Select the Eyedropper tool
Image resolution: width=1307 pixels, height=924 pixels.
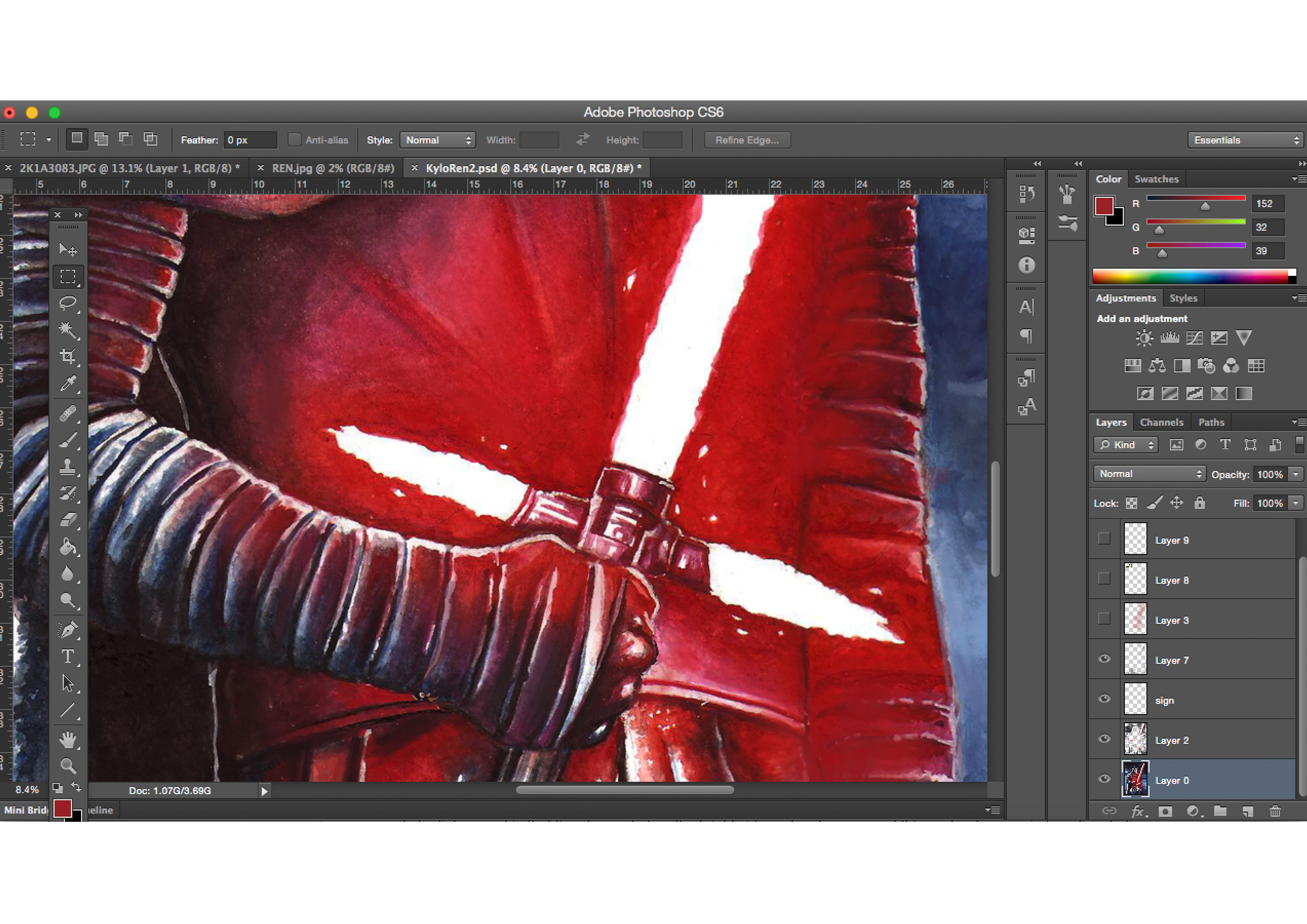[68, 383]
